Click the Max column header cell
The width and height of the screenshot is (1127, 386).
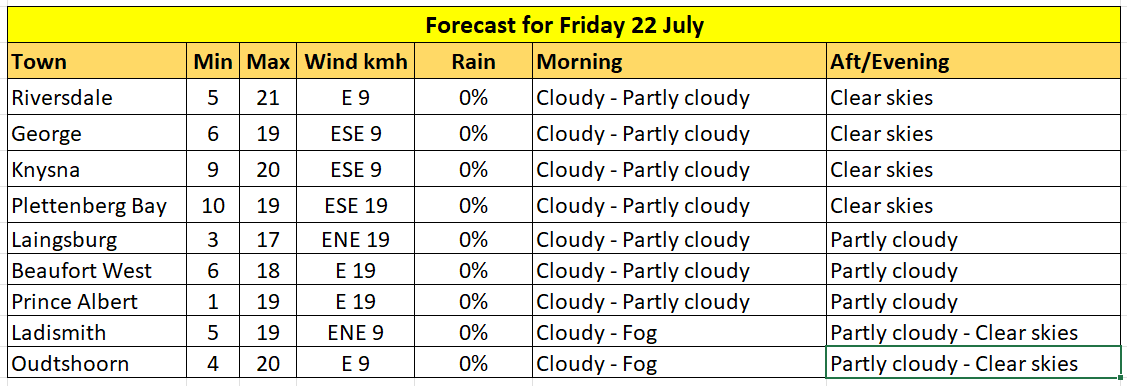pos(267,61)
